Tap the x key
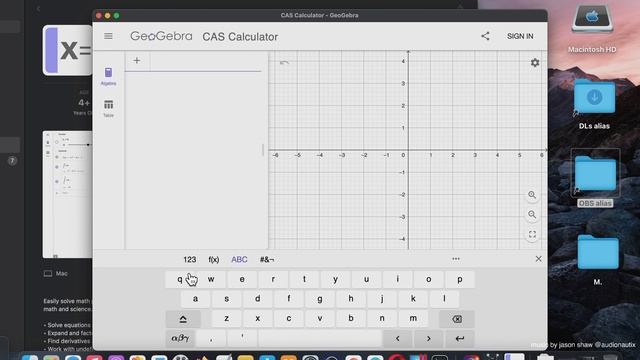This screenshot has width=640, height=360. 258,318
